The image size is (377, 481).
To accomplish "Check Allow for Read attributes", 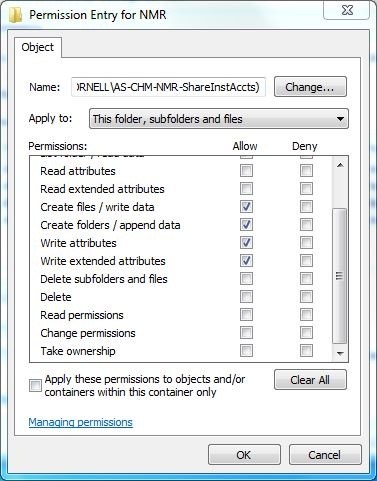I will point(246,171).
